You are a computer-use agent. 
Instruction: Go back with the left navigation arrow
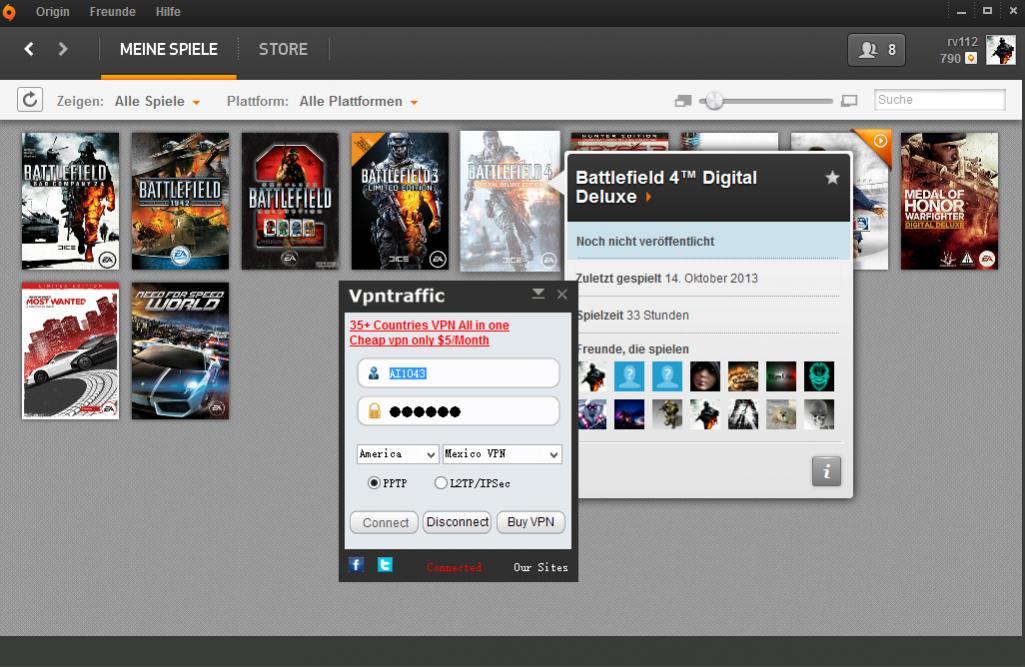pos(29,49)
